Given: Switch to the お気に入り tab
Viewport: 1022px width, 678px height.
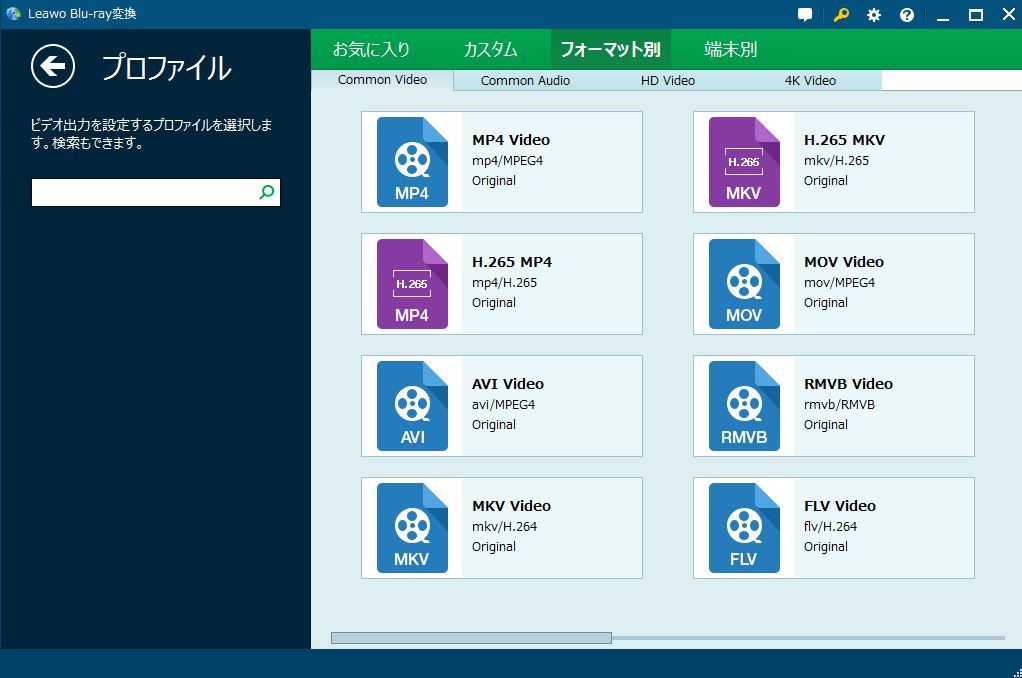Looking at the screenshot, I should click(371, 49).
